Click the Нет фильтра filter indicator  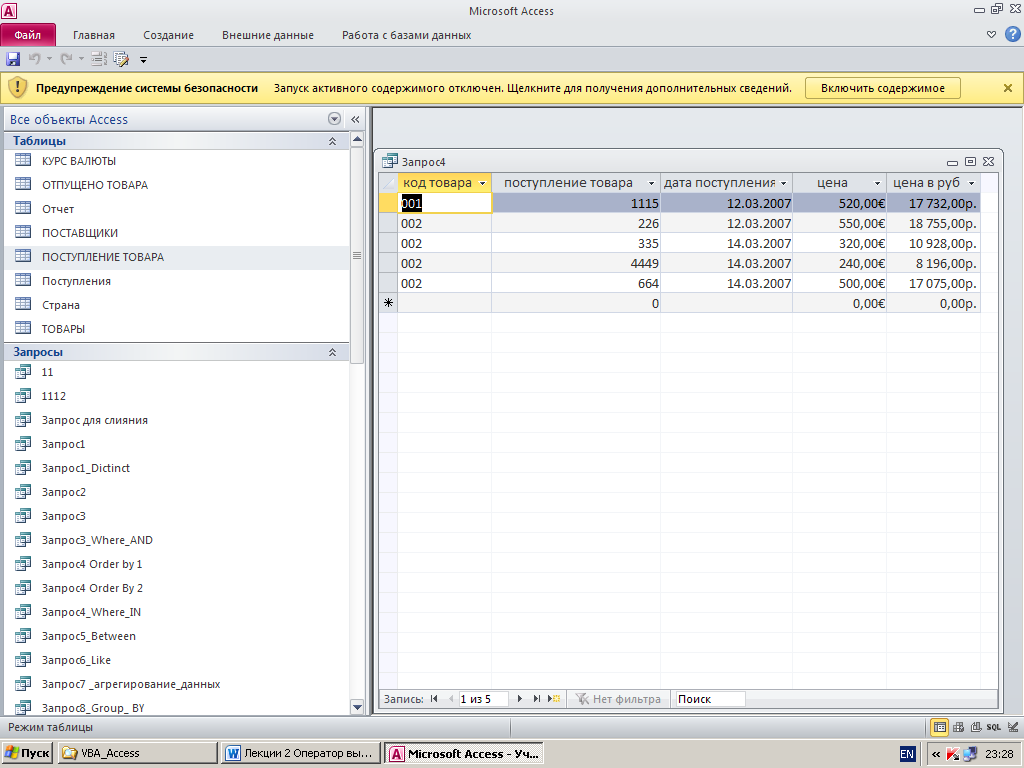coord(618,699)
